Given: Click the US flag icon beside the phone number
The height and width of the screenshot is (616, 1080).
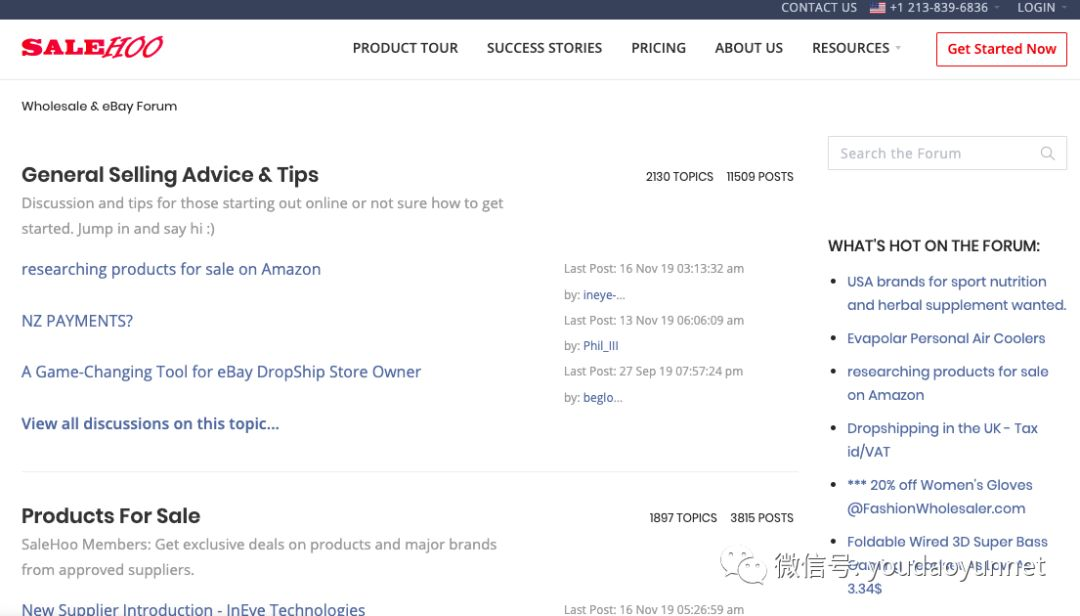Looking at the screenshot, I should (x=878, y=8).
